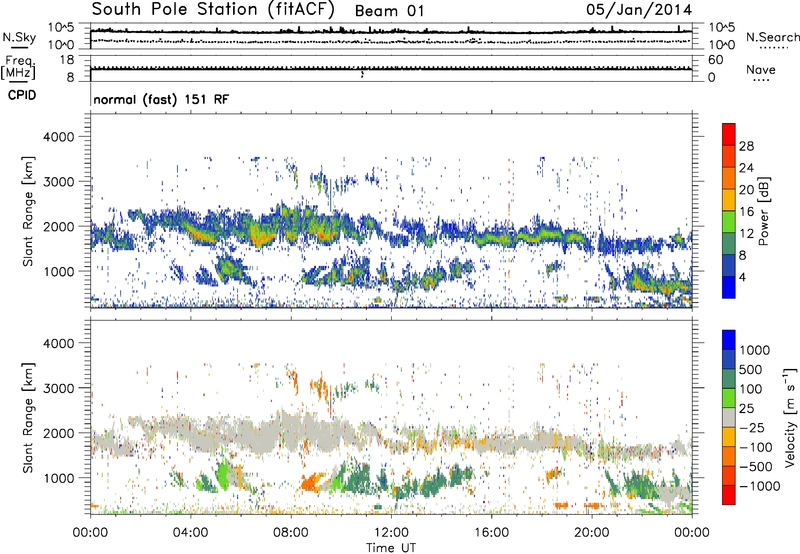Image resolution: width=800 pixels, height=554 pixels.
Task: Click the 'CPID' label
Action: coord(22,95)
